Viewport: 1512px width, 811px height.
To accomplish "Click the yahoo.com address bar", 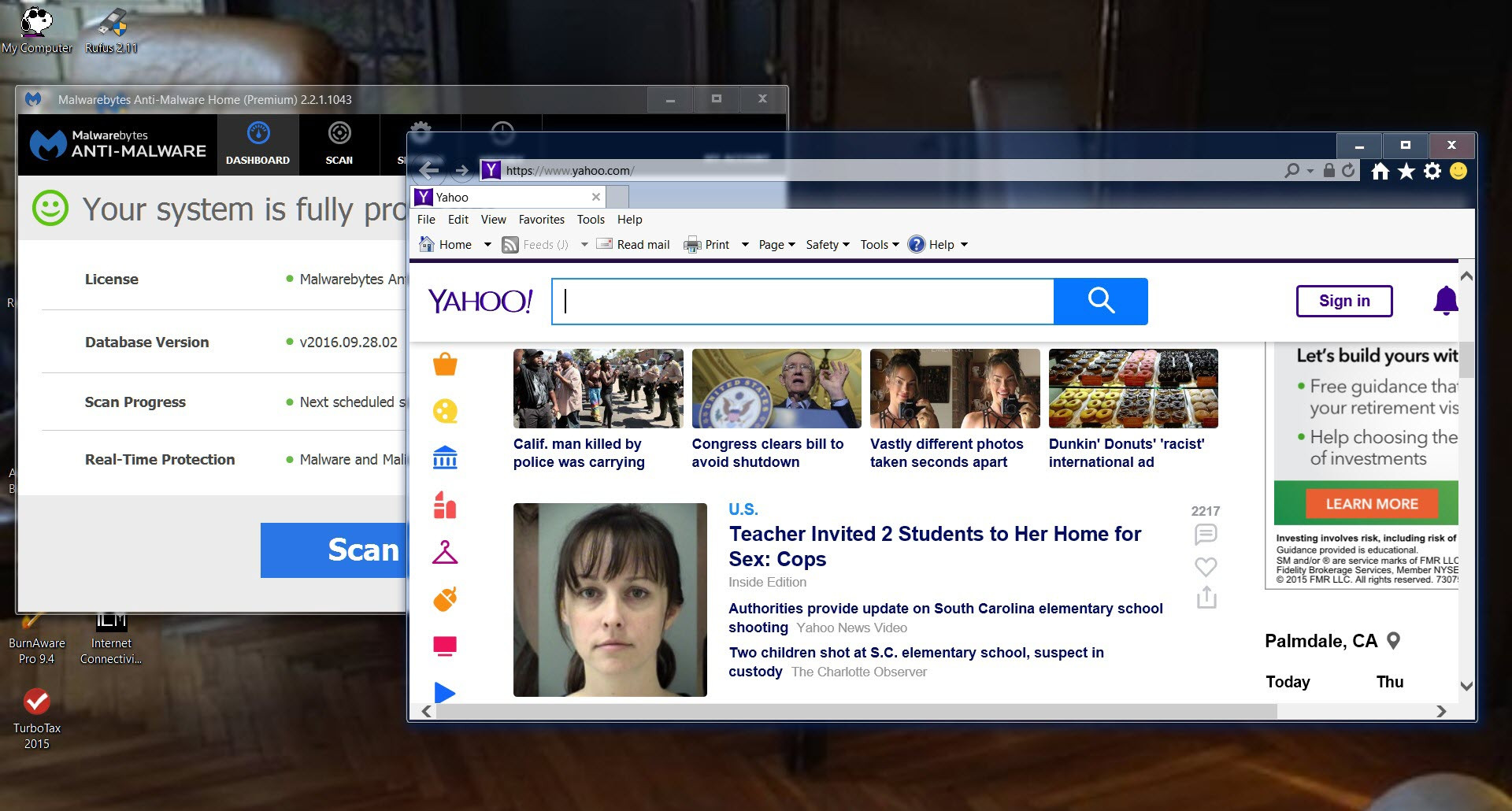I will tap(878, 170).
